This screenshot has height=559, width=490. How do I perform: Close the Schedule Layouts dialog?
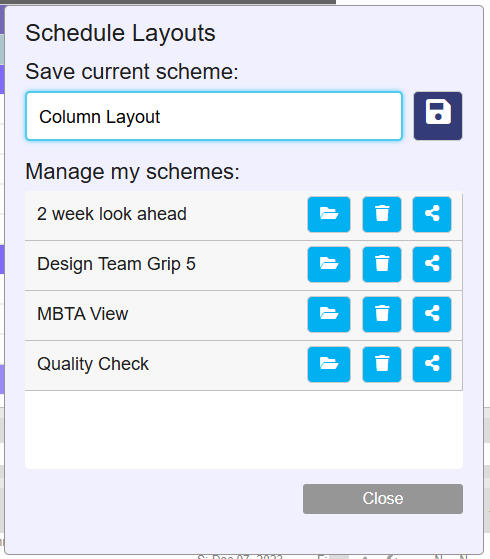[x=383, y=499]
